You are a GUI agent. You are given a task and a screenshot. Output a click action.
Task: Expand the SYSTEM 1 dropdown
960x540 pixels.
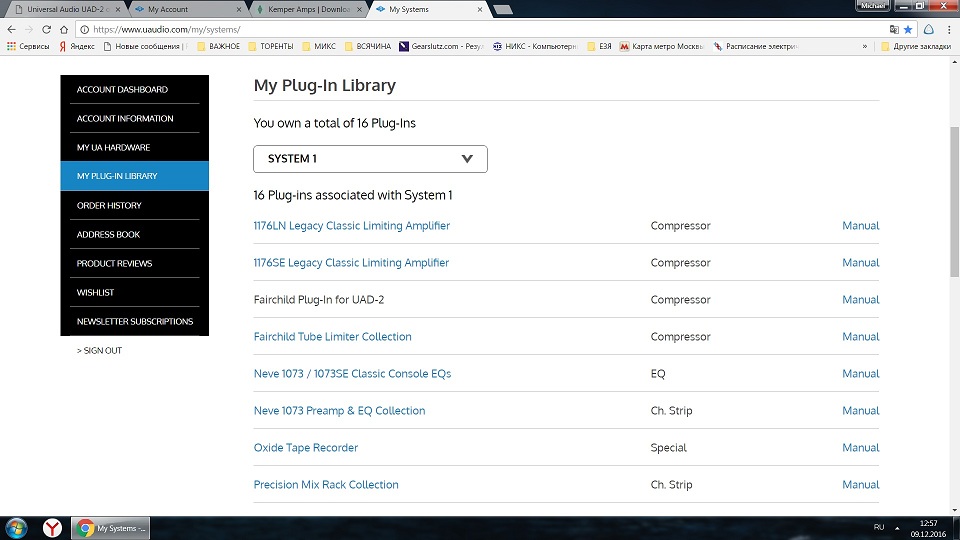click(x=370, y=159)
